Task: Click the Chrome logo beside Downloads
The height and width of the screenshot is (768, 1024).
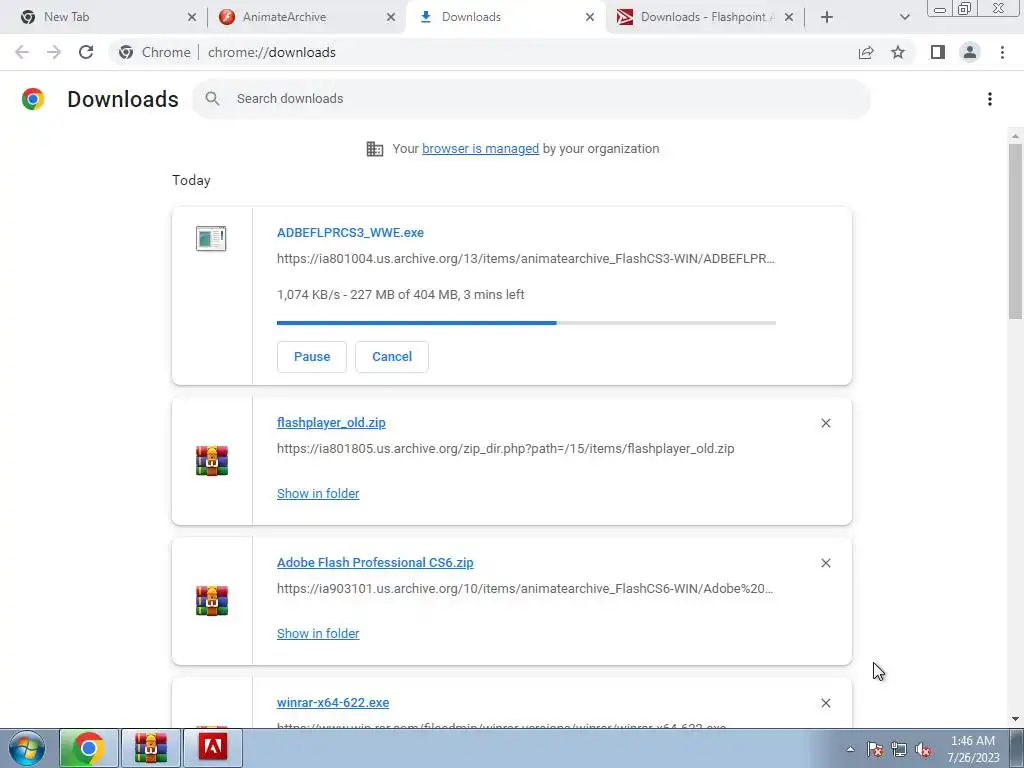Action: [33, 99]
